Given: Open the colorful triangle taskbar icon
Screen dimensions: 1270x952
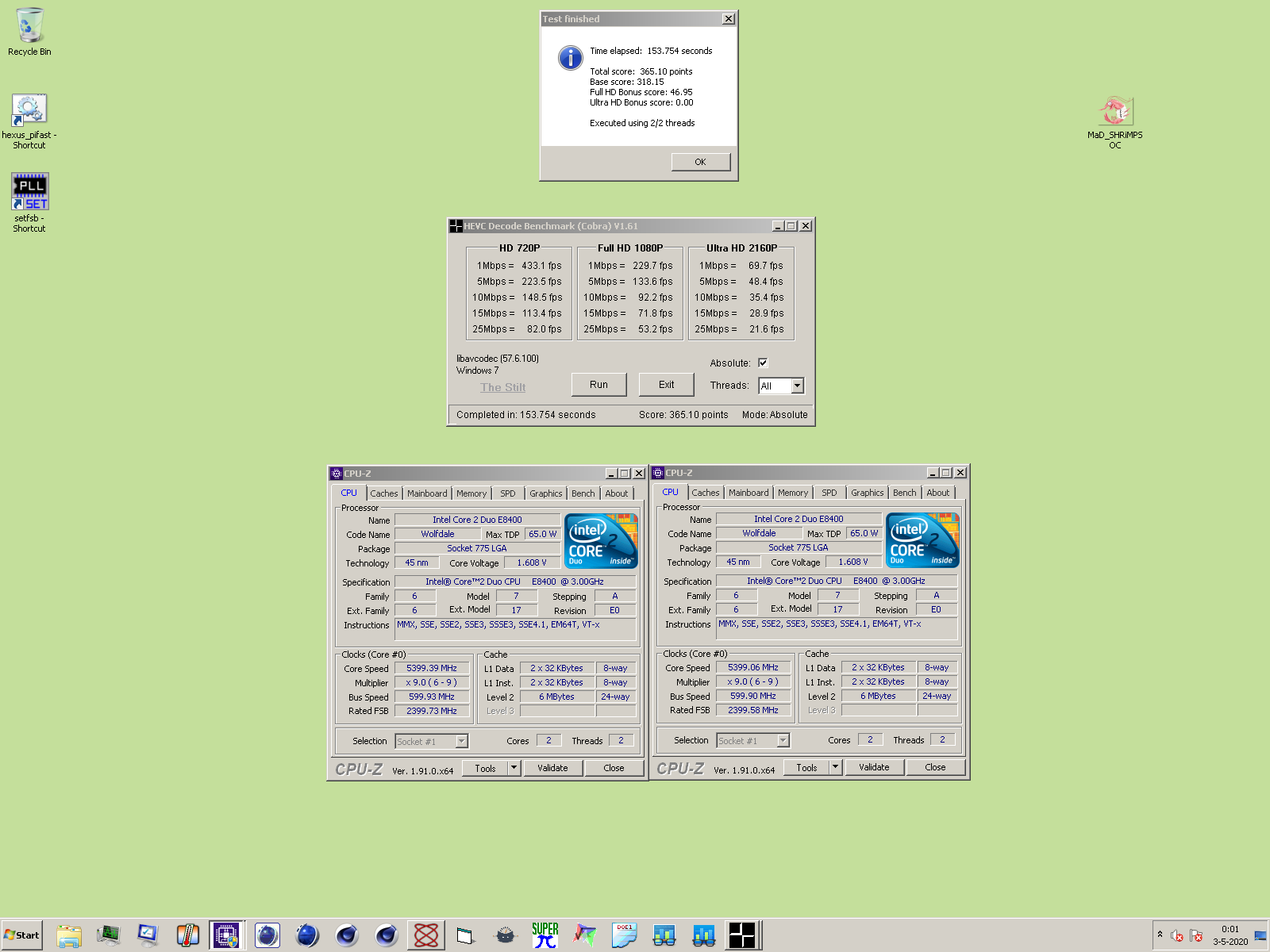Looking at the screenshot, I should coord(585,935).
